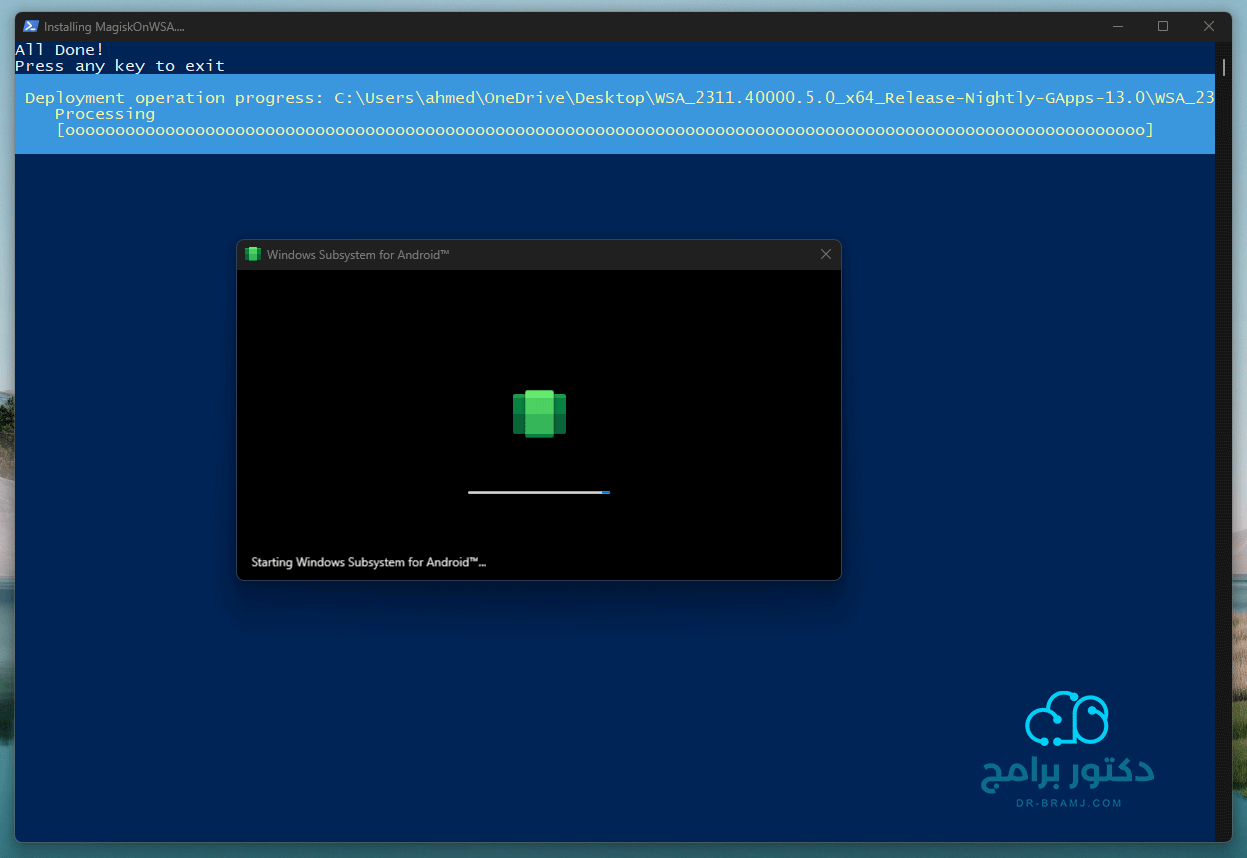Click the green WSA logo in splash screen

tap(539, 413)
